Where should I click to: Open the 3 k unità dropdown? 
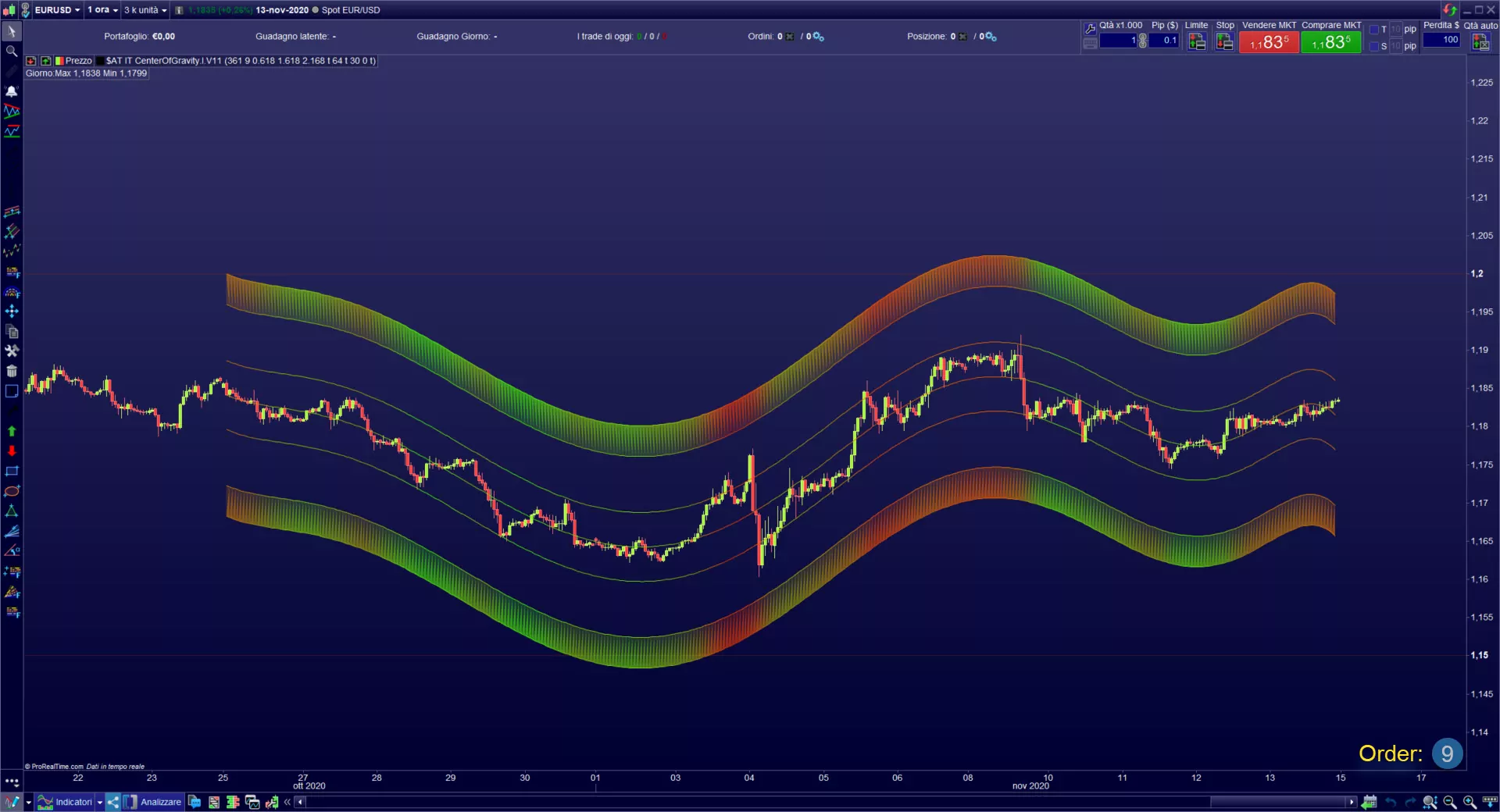145,10
